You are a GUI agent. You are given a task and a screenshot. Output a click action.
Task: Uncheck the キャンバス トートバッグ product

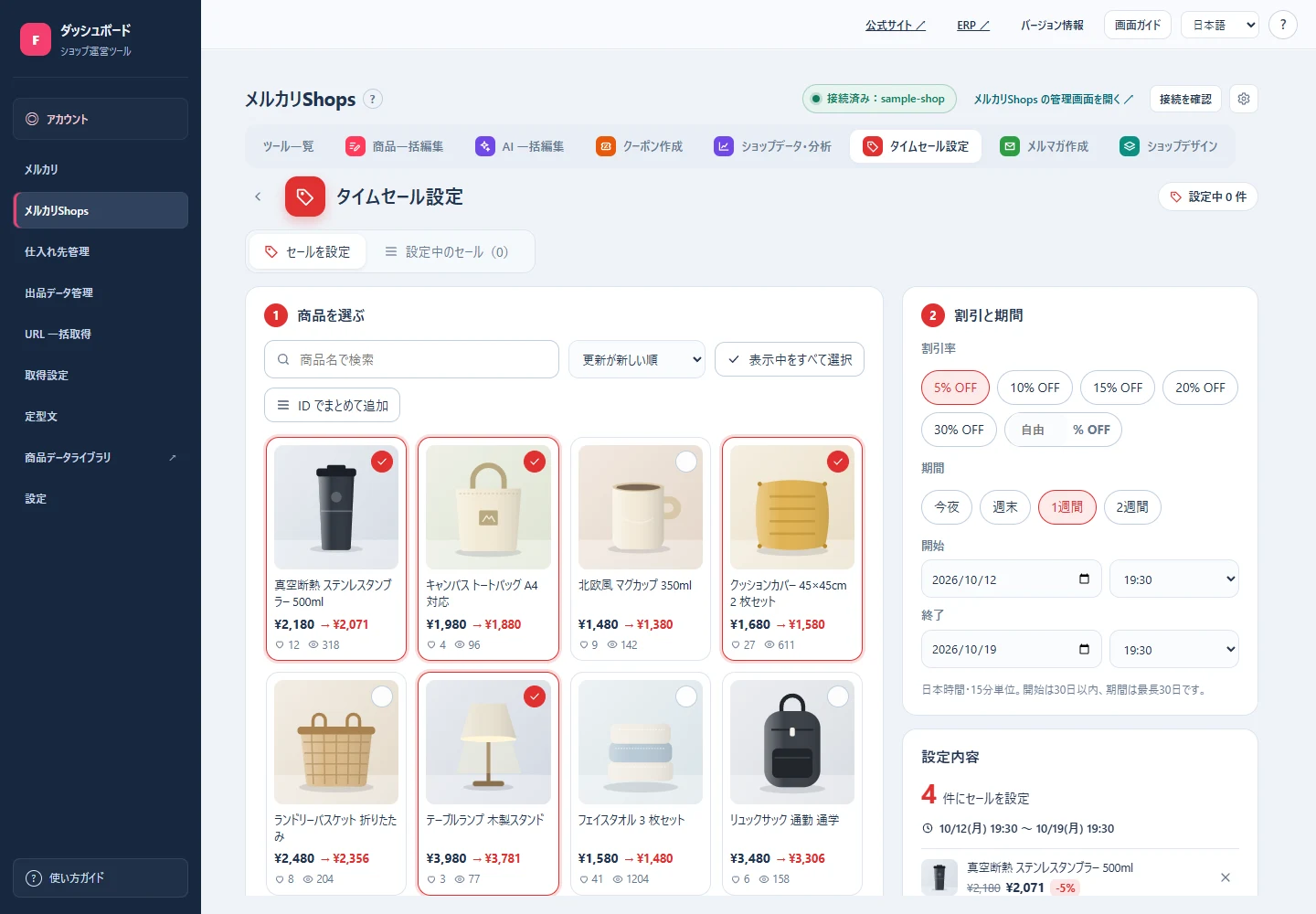tap(535, 462)
